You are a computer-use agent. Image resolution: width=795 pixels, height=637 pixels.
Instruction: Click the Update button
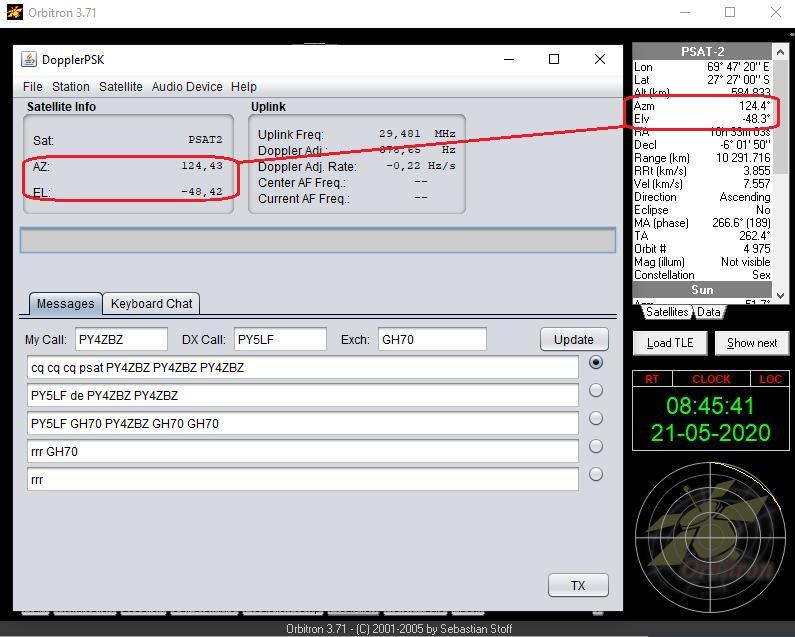573,339
